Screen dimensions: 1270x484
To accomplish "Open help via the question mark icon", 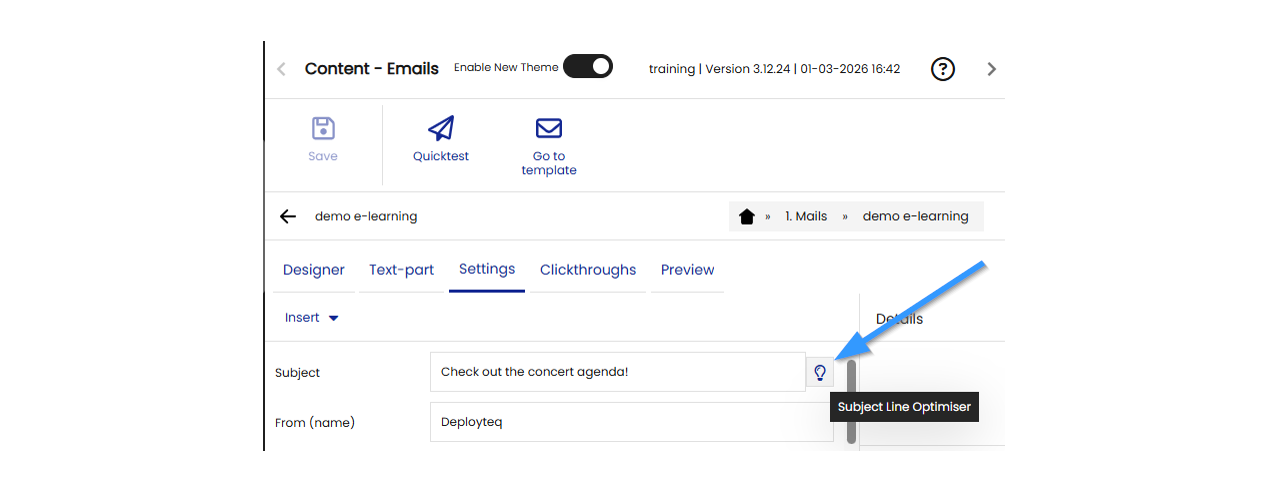I will click(x=942, y=69).
